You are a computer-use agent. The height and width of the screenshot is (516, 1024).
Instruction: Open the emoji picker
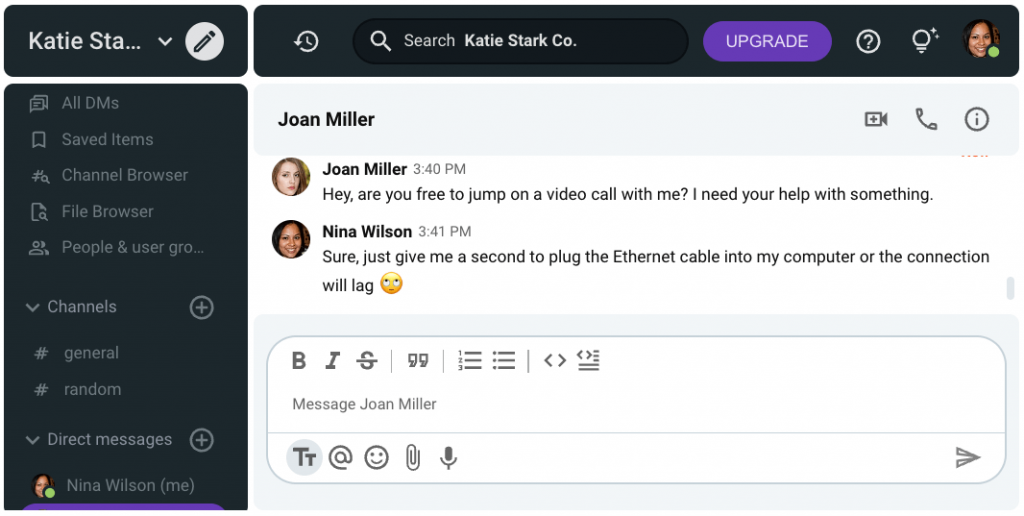tap(376, 458)
